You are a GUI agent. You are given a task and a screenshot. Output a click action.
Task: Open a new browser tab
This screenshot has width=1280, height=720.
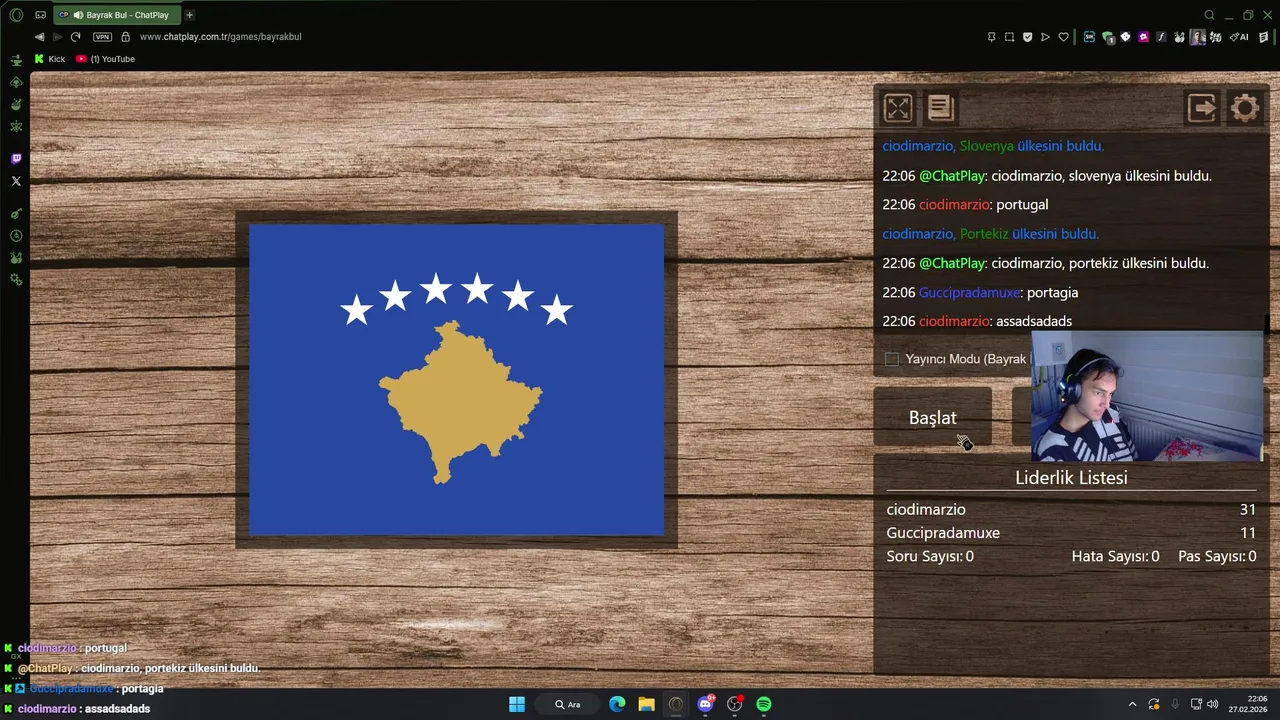(189, 15)
